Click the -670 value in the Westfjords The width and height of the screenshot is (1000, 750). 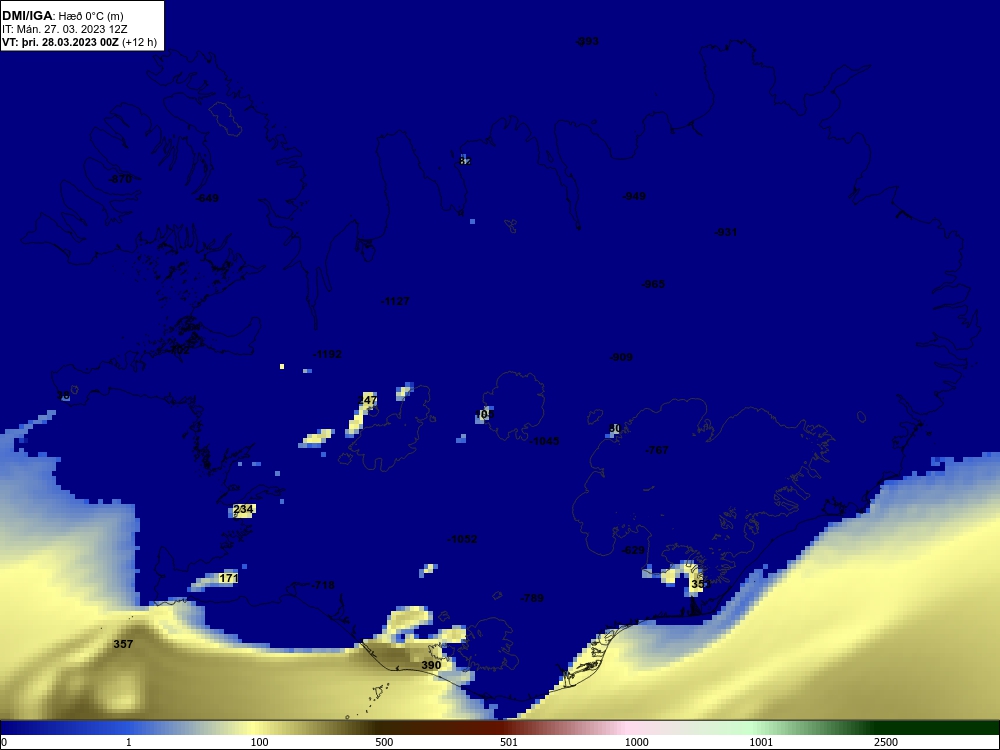click(x=120, y=179)
